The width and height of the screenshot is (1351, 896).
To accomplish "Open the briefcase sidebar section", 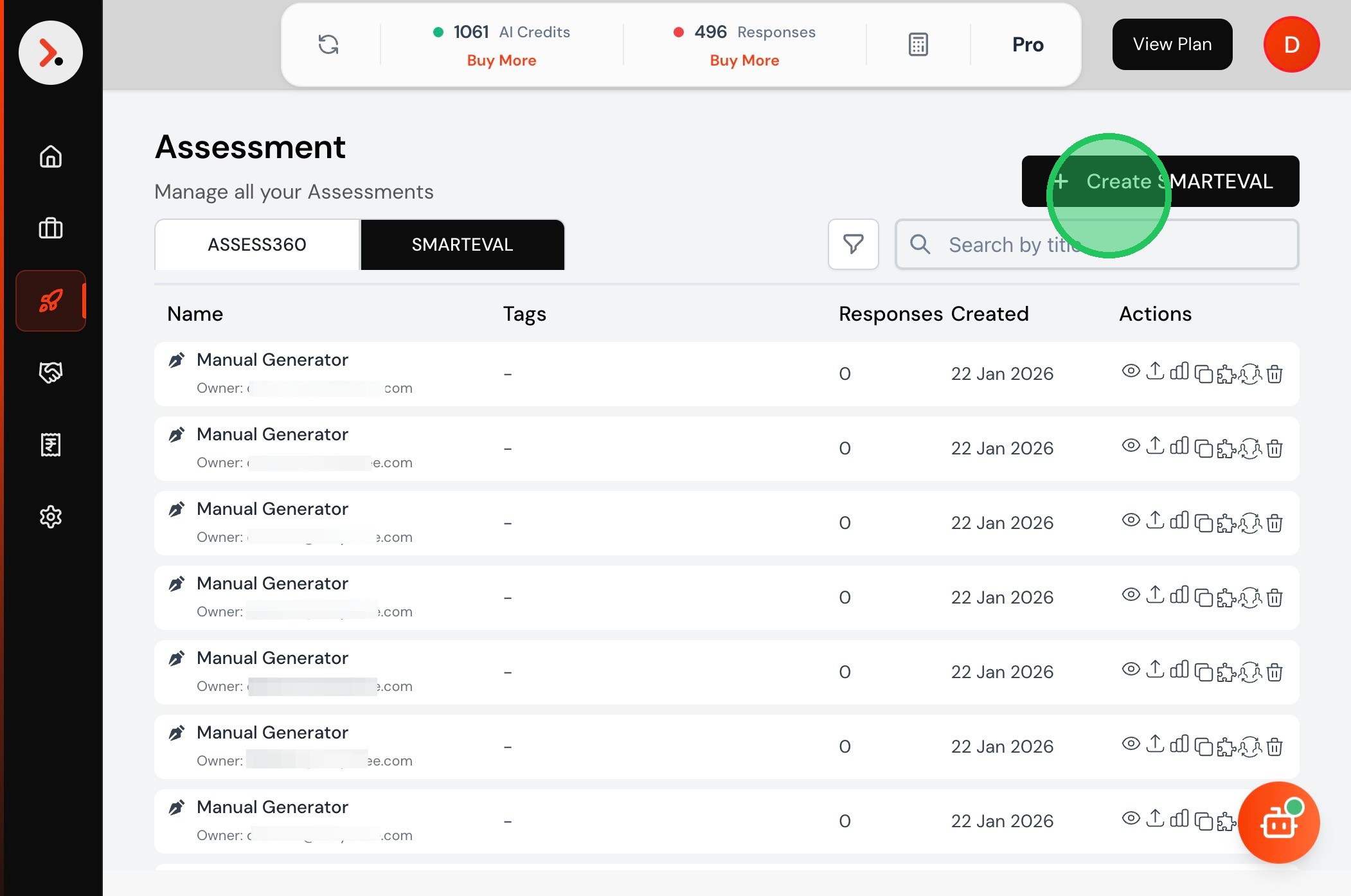I will click(x=51, y=228).
